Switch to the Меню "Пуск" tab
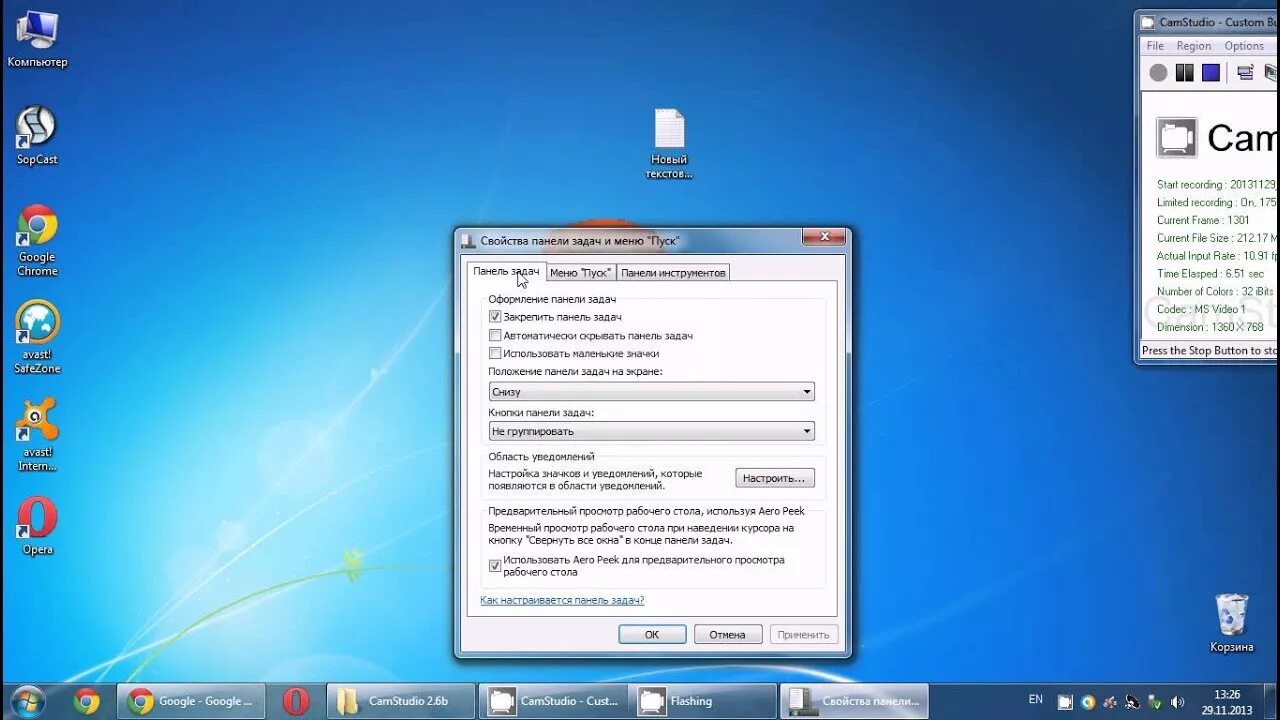This screenshot has height=720, width=1280. point(580,272)
